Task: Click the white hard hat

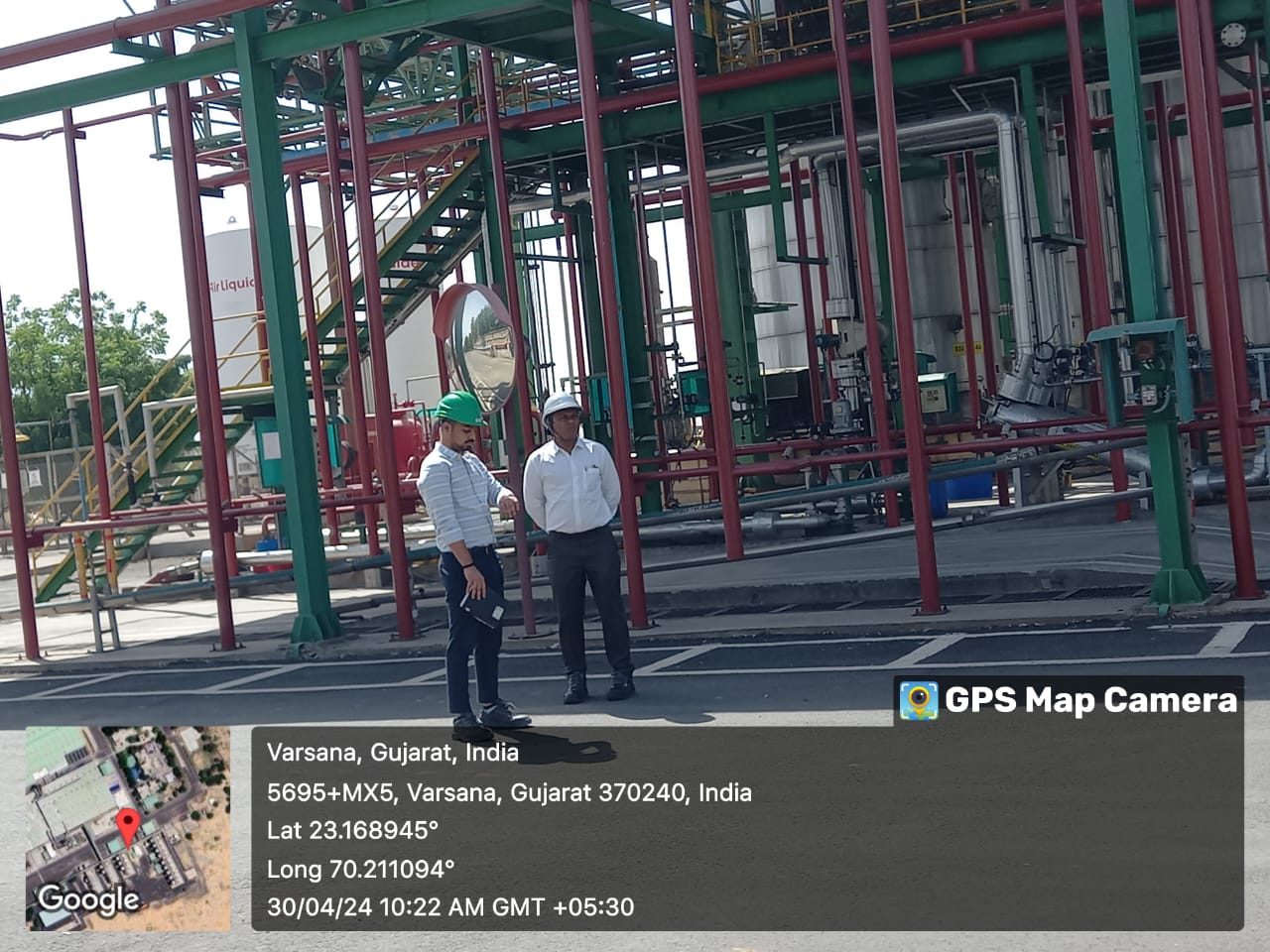Action: (x=563, y=406)
